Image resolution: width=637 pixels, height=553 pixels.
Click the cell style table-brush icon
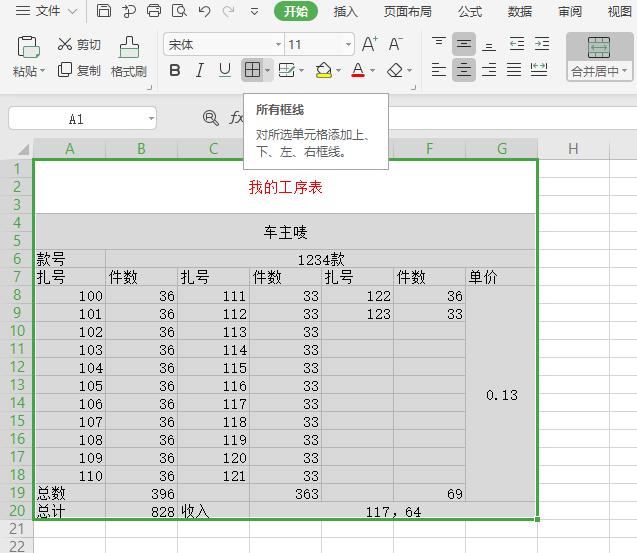(x=287, y=70)
